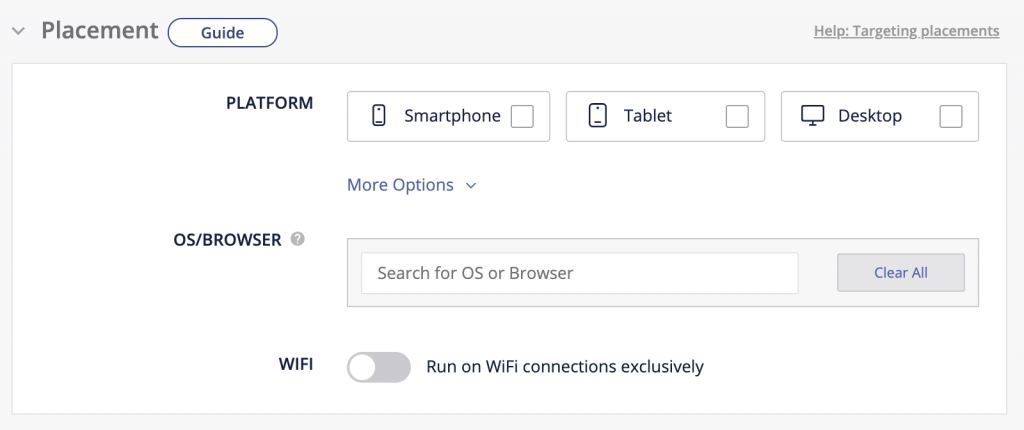This screenshot has height=430, width=1024.
Task: Click the desktop monitor icon
Action: point(812,116)
